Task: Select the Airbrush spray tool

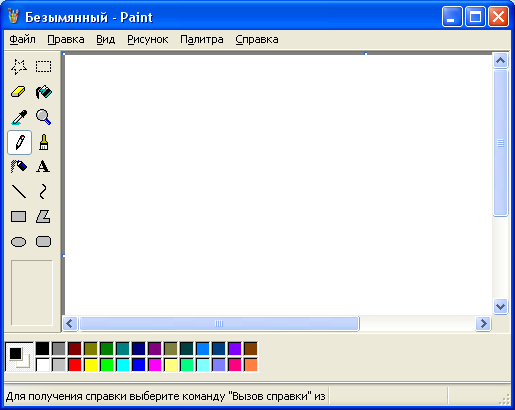Action: pyautogui.click(x=19, y=167)
